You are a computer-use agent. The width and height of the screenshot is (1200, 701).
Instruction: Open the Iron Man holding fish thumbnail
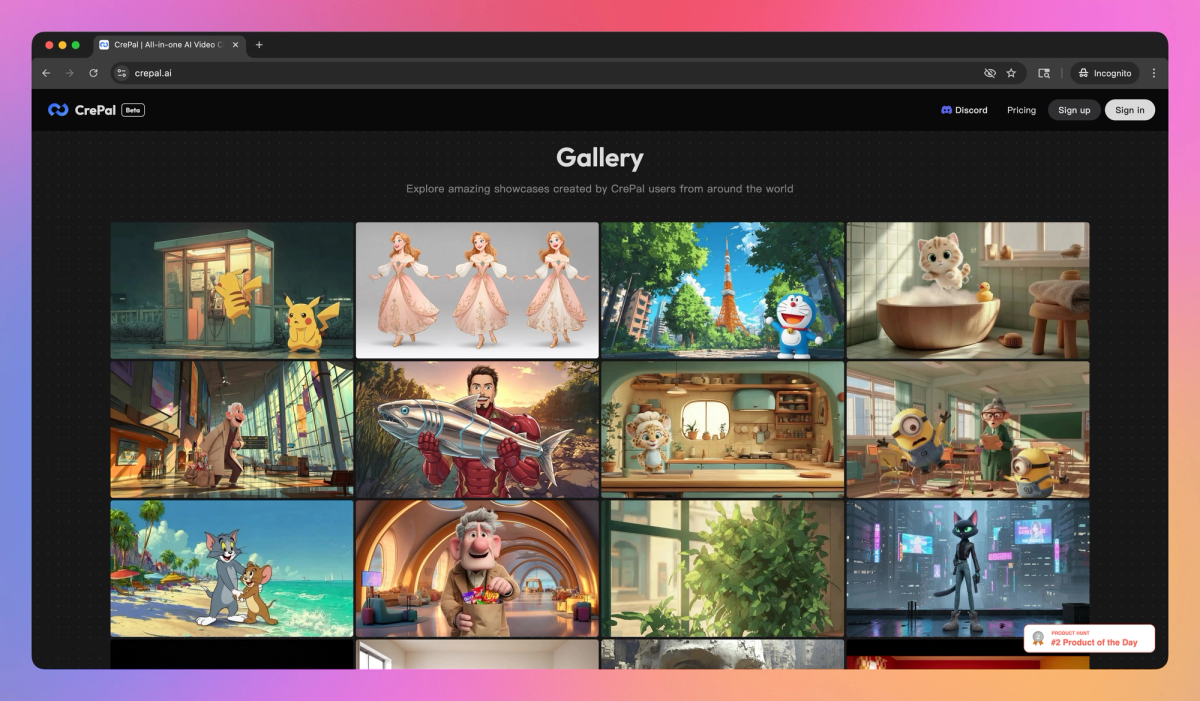(x=477, y=429)
